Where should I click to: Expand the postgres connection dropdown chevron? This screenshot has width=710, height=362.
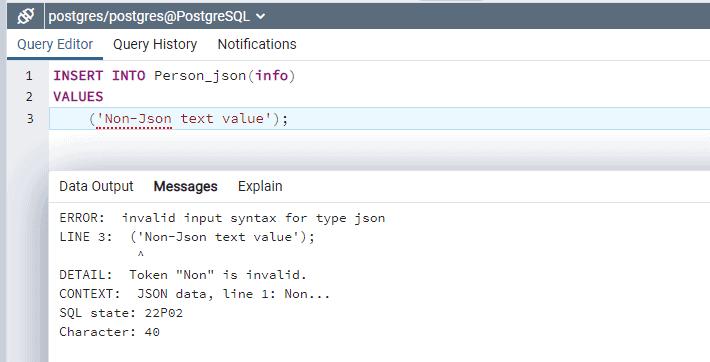point(260,16)
